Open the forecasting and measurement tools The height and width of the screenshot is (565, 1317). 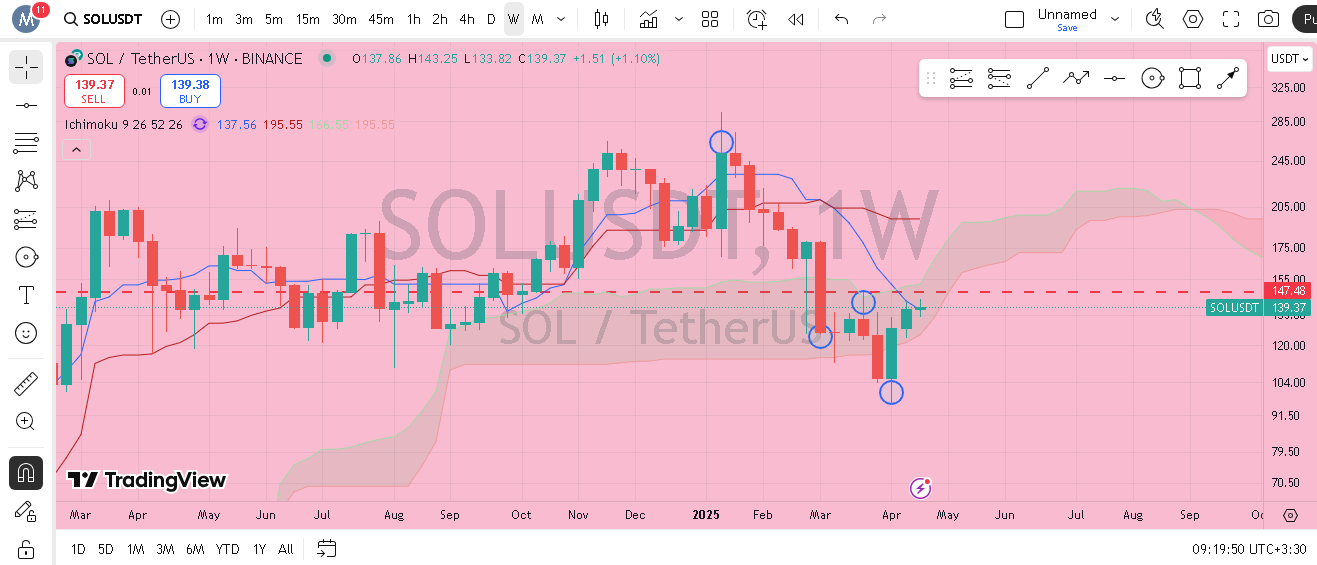[26, 219]
